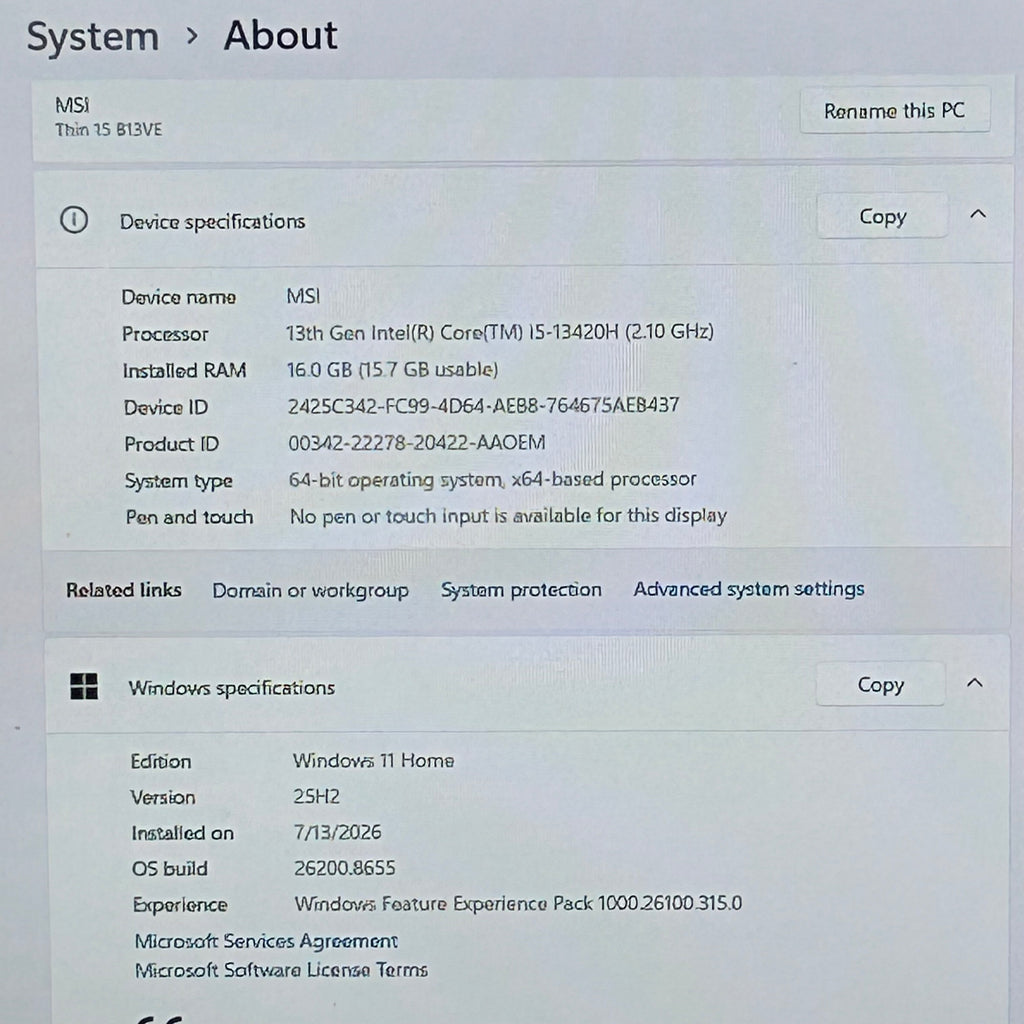Screen dimensions: 1024x1024
Task: Click the Installed on label
Action: (x=182, y=833)
